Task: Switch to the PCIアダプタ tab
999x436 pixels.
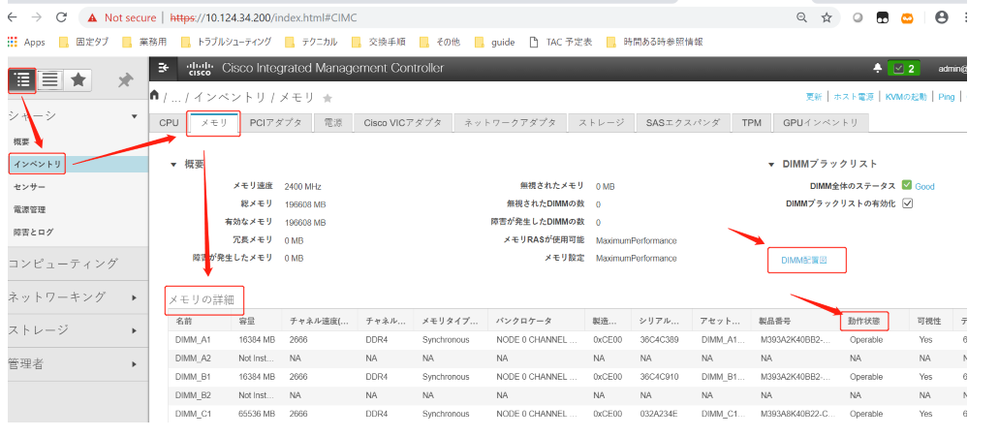Action: 275,122
